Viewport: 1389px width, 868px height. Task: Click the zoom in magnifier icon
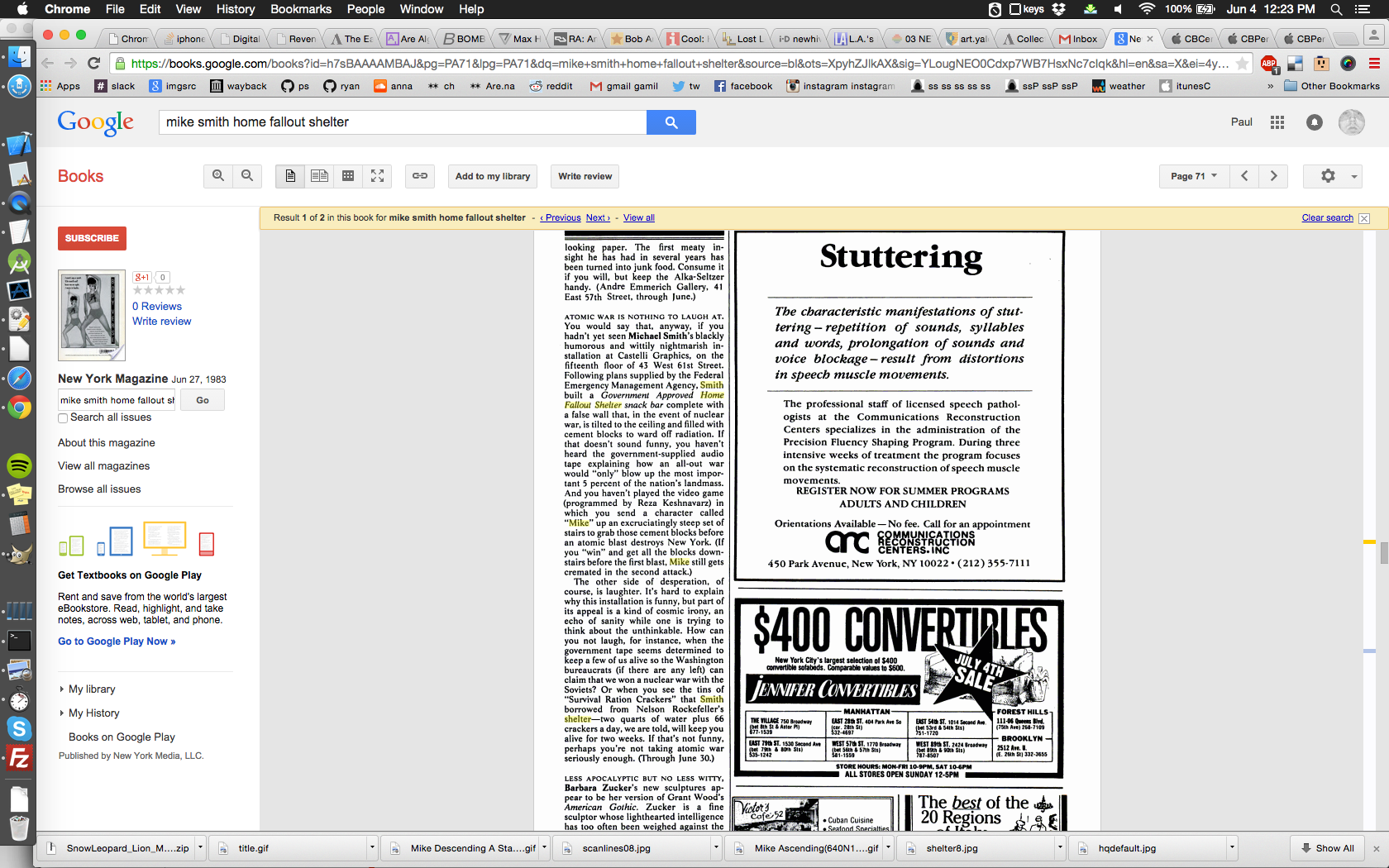218,176
